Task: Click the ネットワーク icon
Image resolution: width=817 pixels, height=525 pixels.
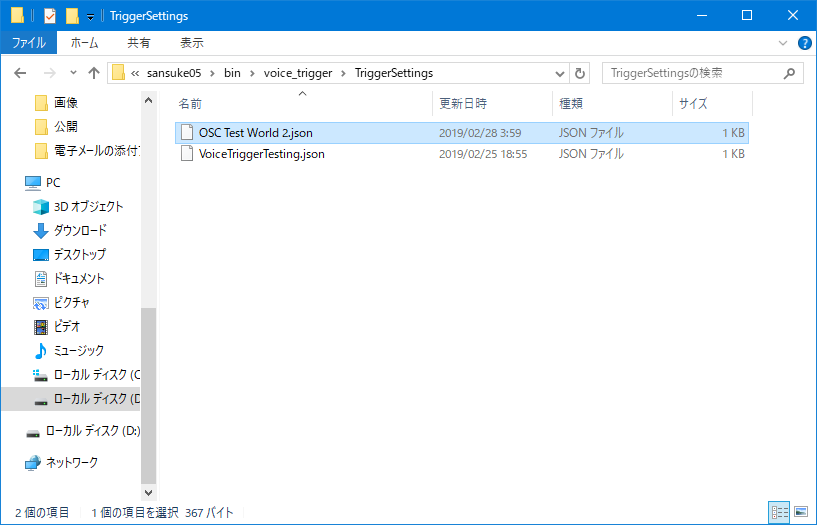Action: (x=33, y=463)
